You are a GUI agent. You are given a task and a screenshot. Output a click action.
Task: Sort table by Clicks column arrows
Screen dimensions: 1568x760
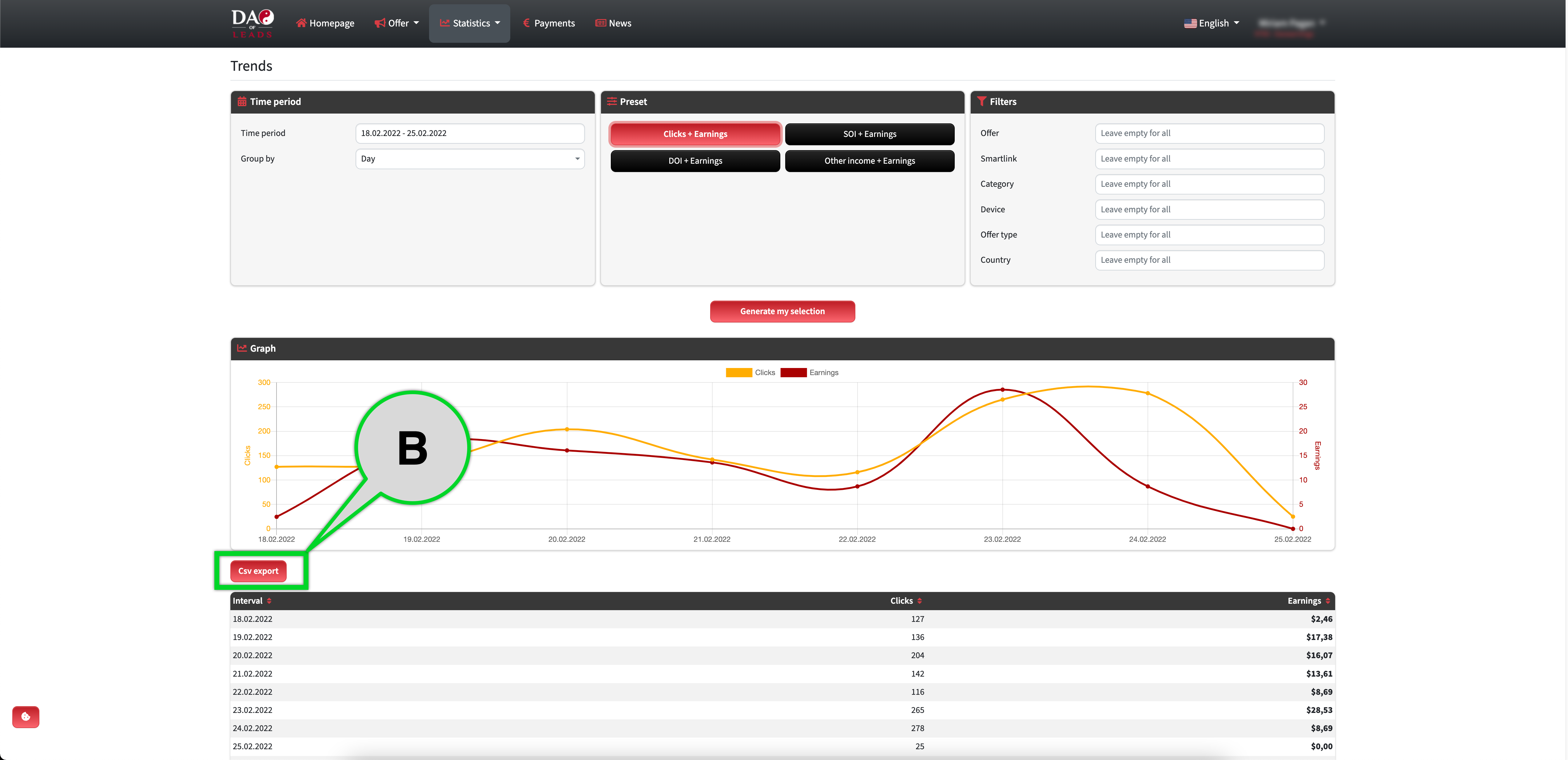[919, 600]
